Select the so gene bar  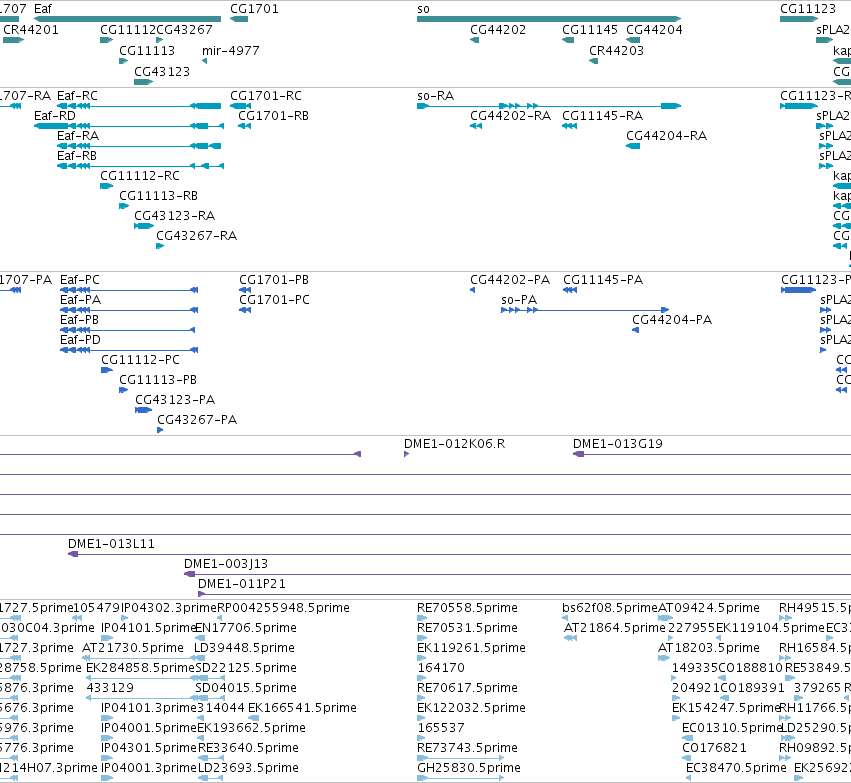click(549, 19)
